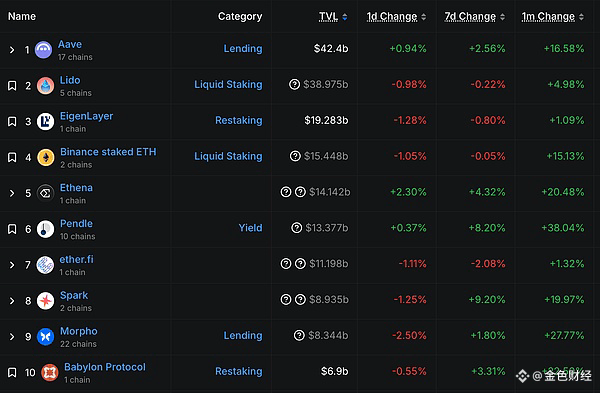Click the question mark icon next to Pendle TVL
This screenshot has height=393, width=600.
[297, 228]
